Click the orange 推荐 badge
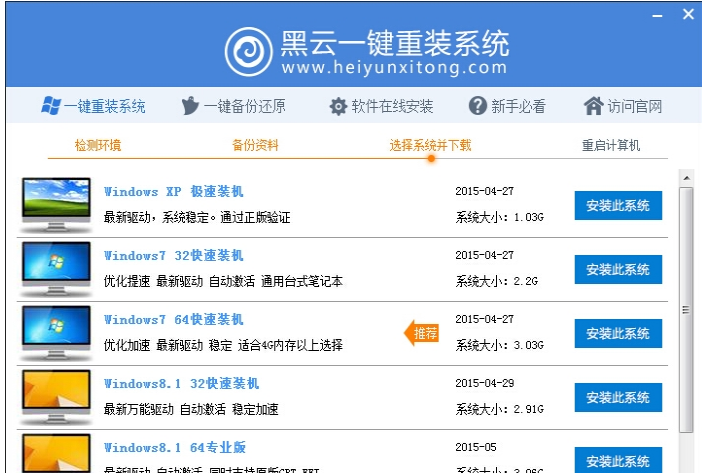This screenshot has width=702, height=473. tap(422, 333)
